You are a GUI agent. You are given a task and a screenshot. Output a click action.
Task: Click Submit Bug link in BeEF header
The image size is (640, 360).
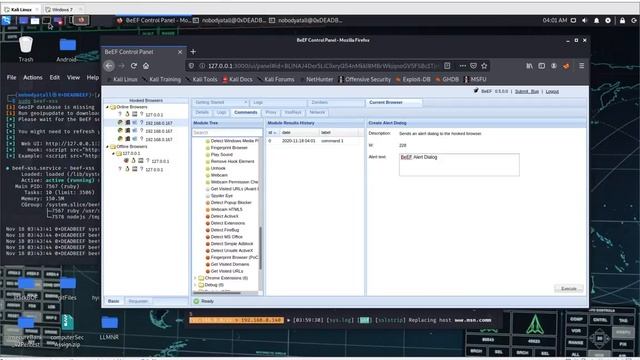(527, 91)
